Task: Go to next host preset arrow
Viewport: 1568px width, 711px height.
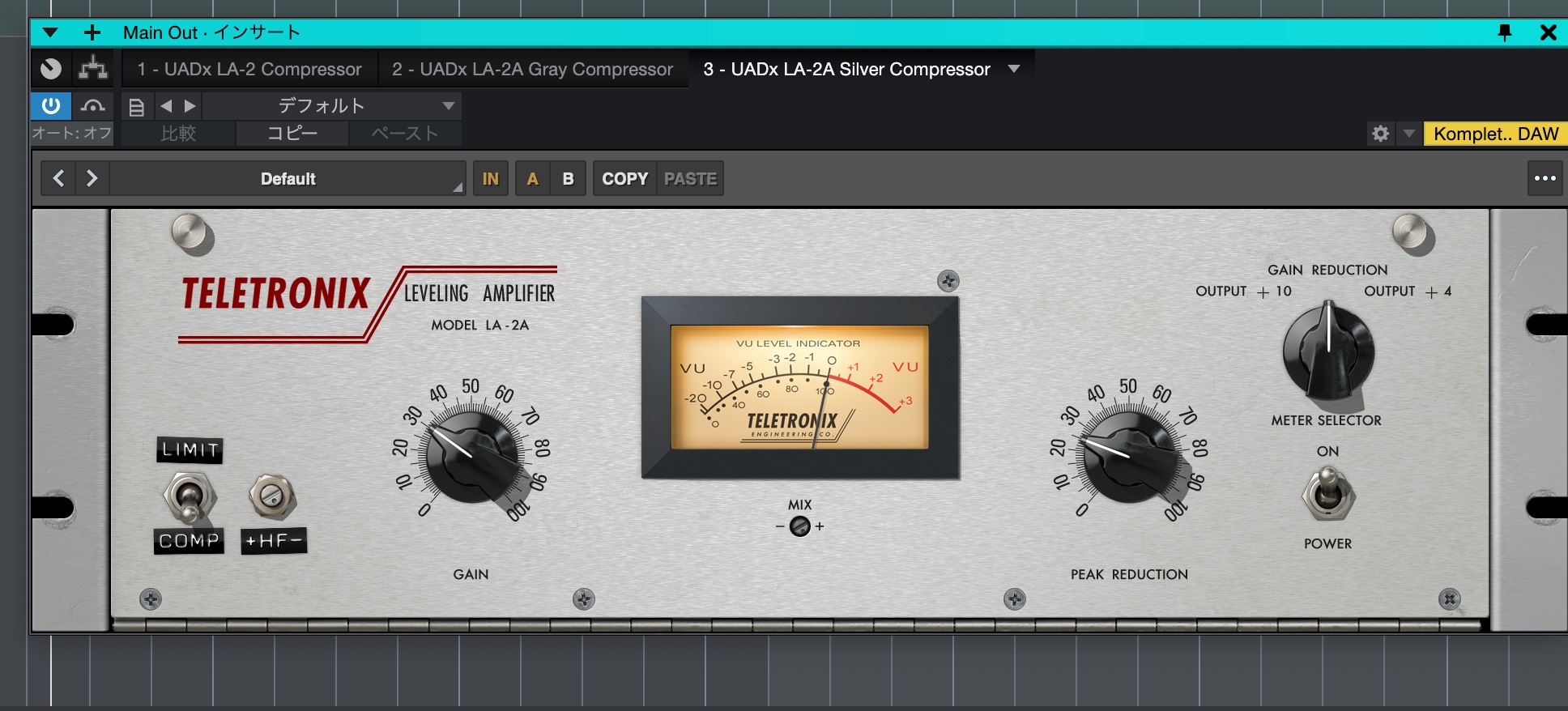Action: [190, 106]
